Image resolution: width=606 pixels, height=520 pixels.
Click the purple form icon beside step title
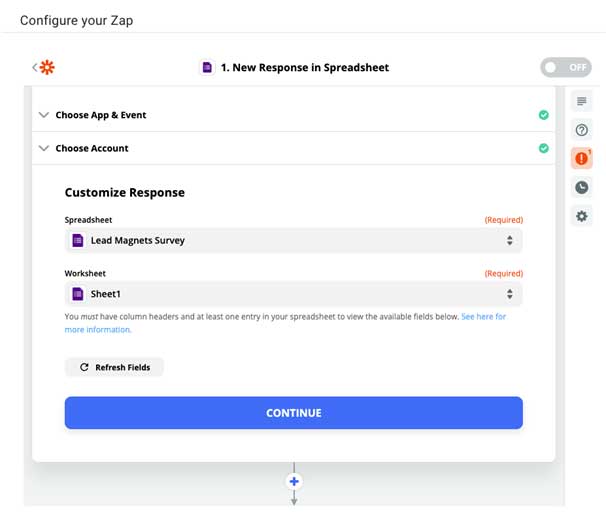click(x=207, y=68)
